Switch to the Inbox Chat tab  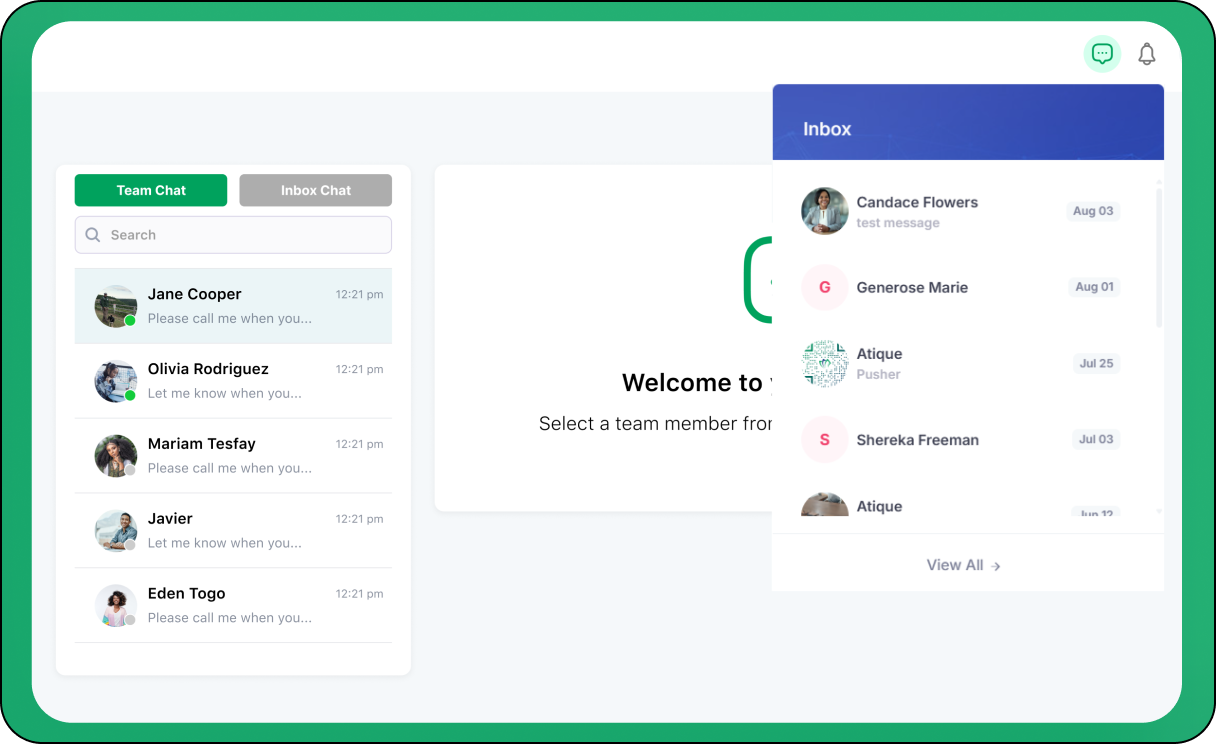tap(315, 190)
